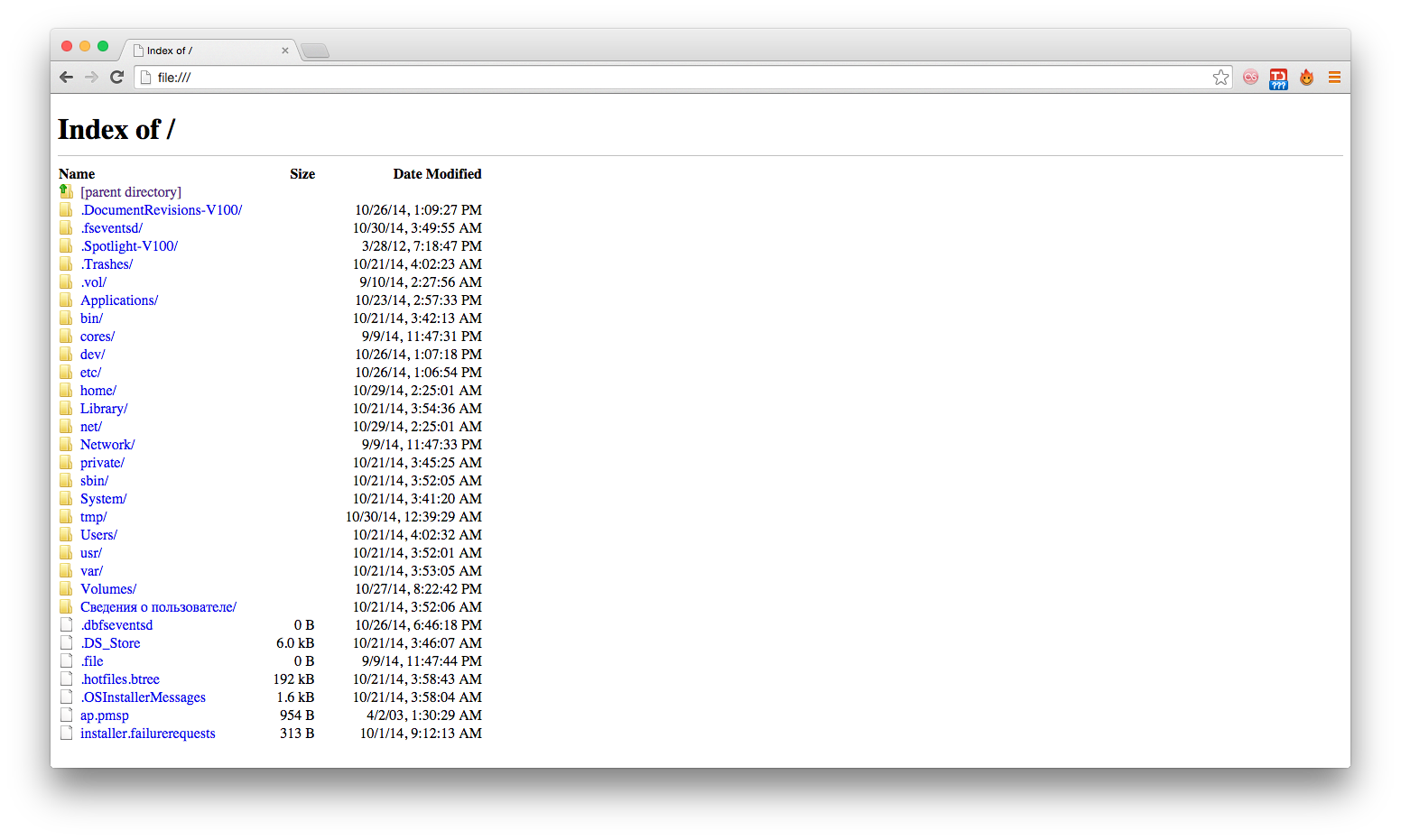Click the flame extension icon
Viewport: 1401px width, 840px height.
[1306, 78]
